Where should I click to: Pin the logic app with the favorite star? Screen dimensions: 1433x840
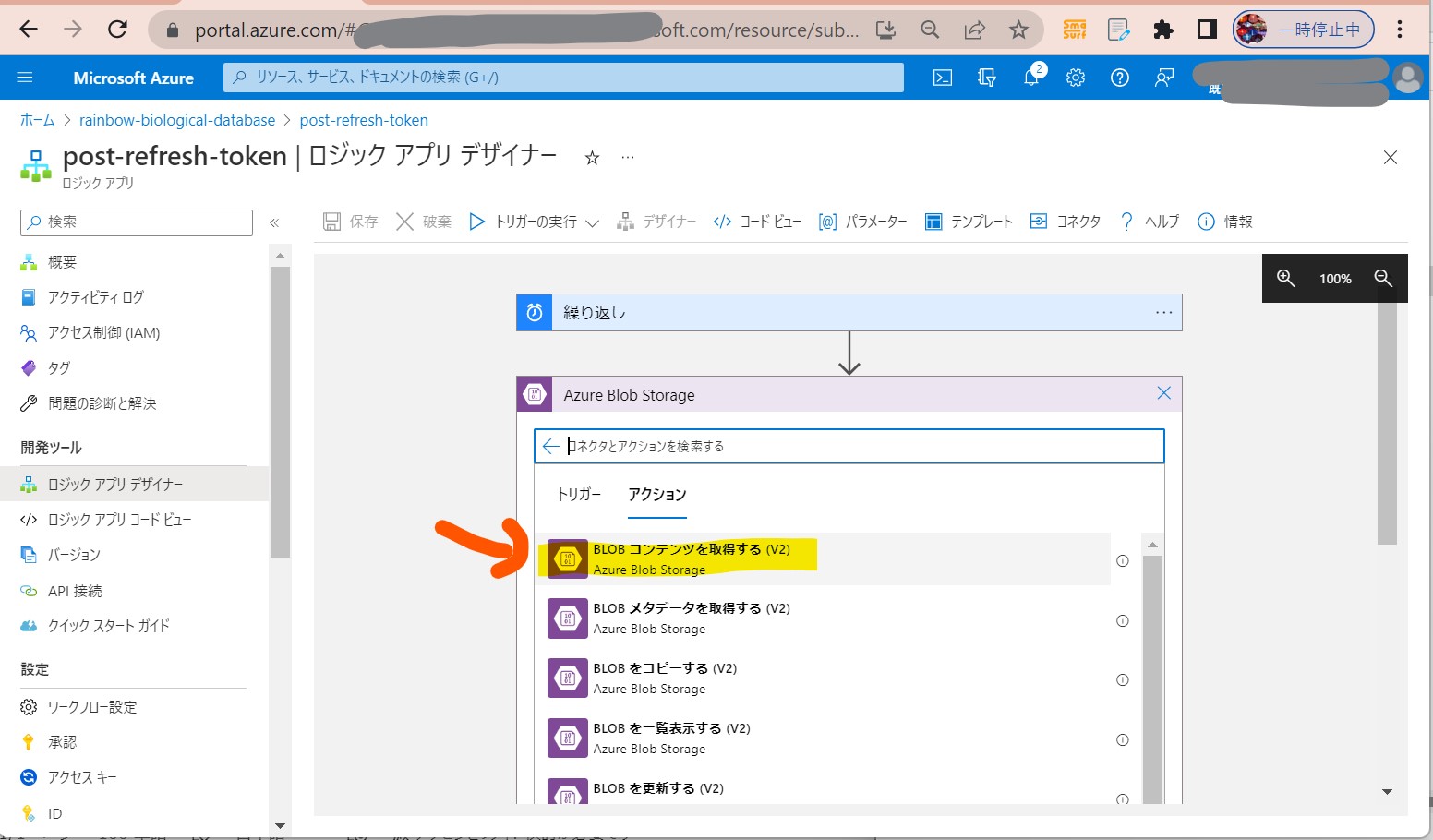click(593, 158)
